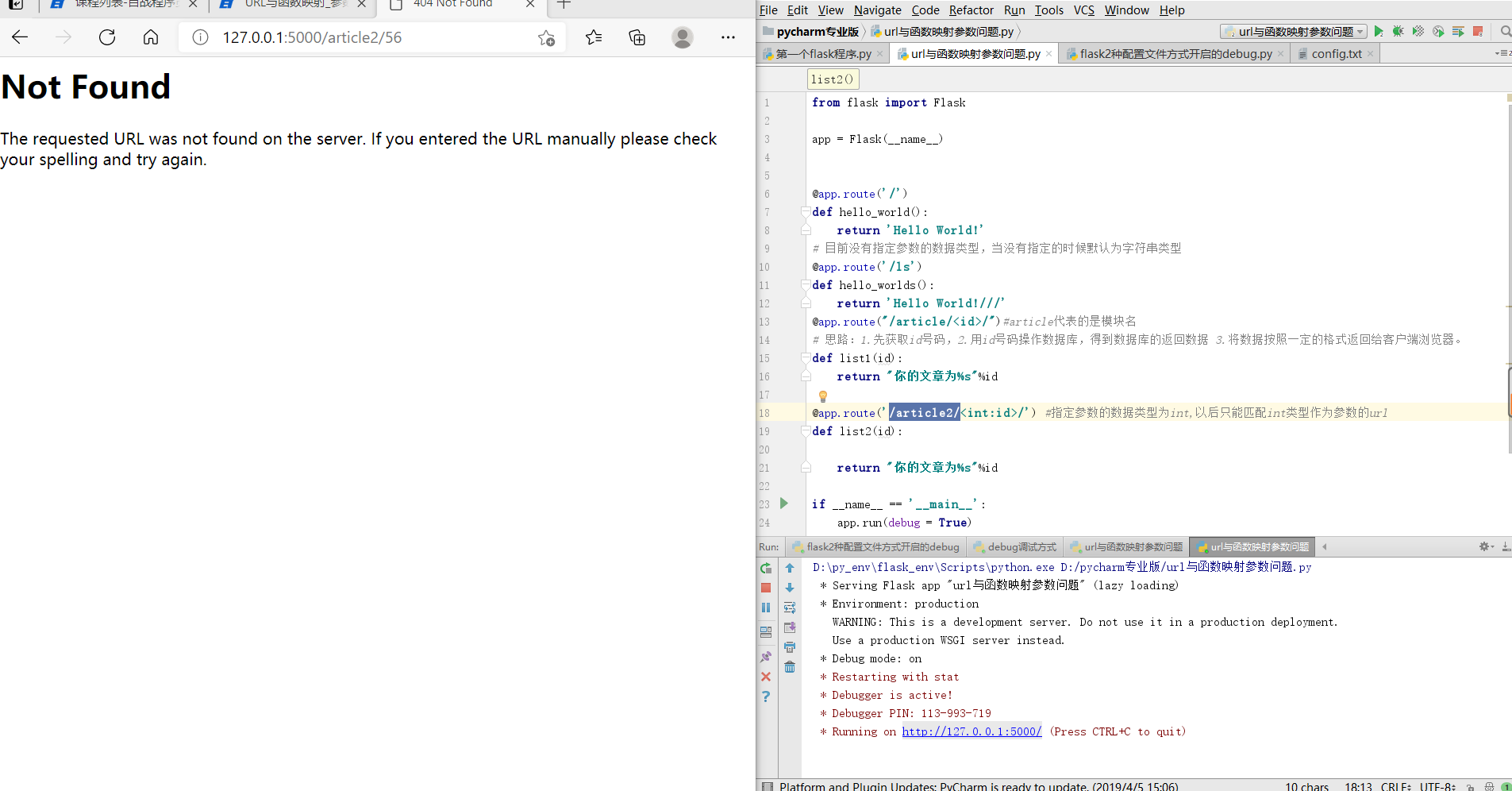Stop the running process in top toolbar
This screenshot has width=1512, height=791.
[x=1478, y=31]
